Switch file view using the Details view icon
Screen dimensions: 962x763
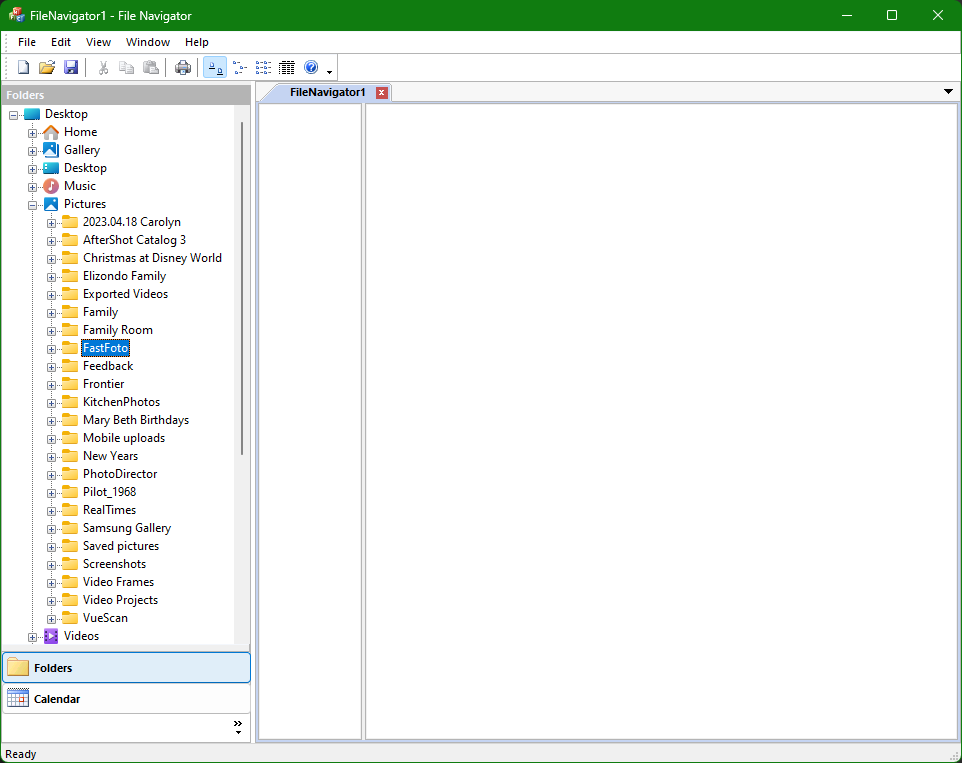pos(287,67)
